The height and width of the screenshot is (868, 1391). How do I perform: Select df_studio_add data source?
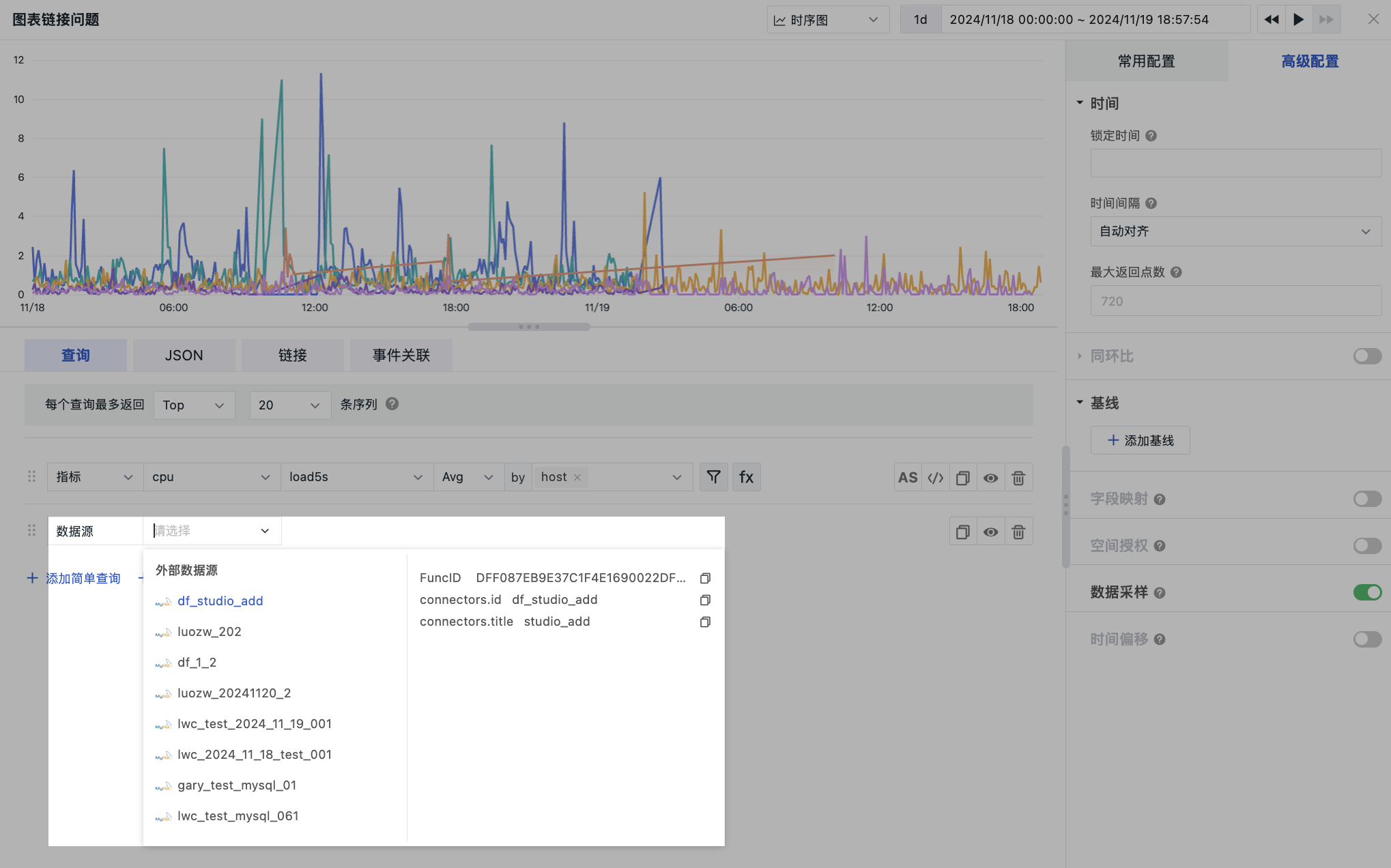[x=220, y=601]
